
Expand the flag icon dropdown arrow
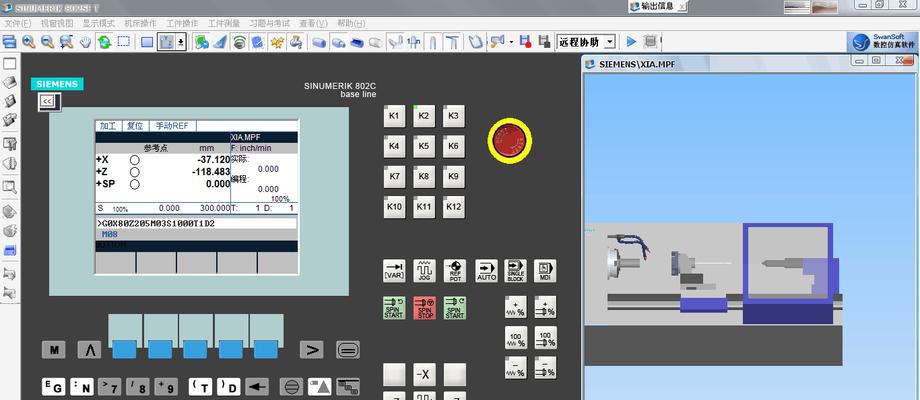(x=511, y=42)
